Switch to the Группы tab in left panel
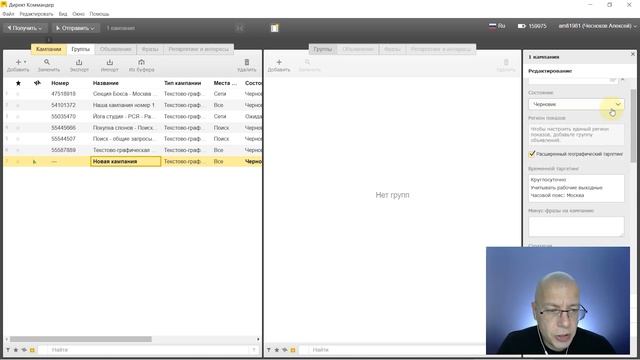Image resolution: width=640 pixels, height=360 pixels. (x=80, y=49)
